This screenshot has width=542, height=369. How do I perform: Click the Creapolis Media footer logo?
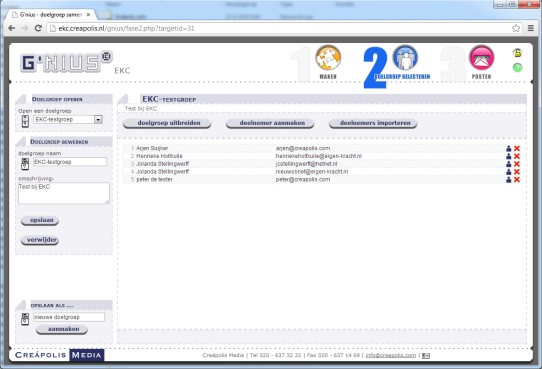[x=59, y=355]
